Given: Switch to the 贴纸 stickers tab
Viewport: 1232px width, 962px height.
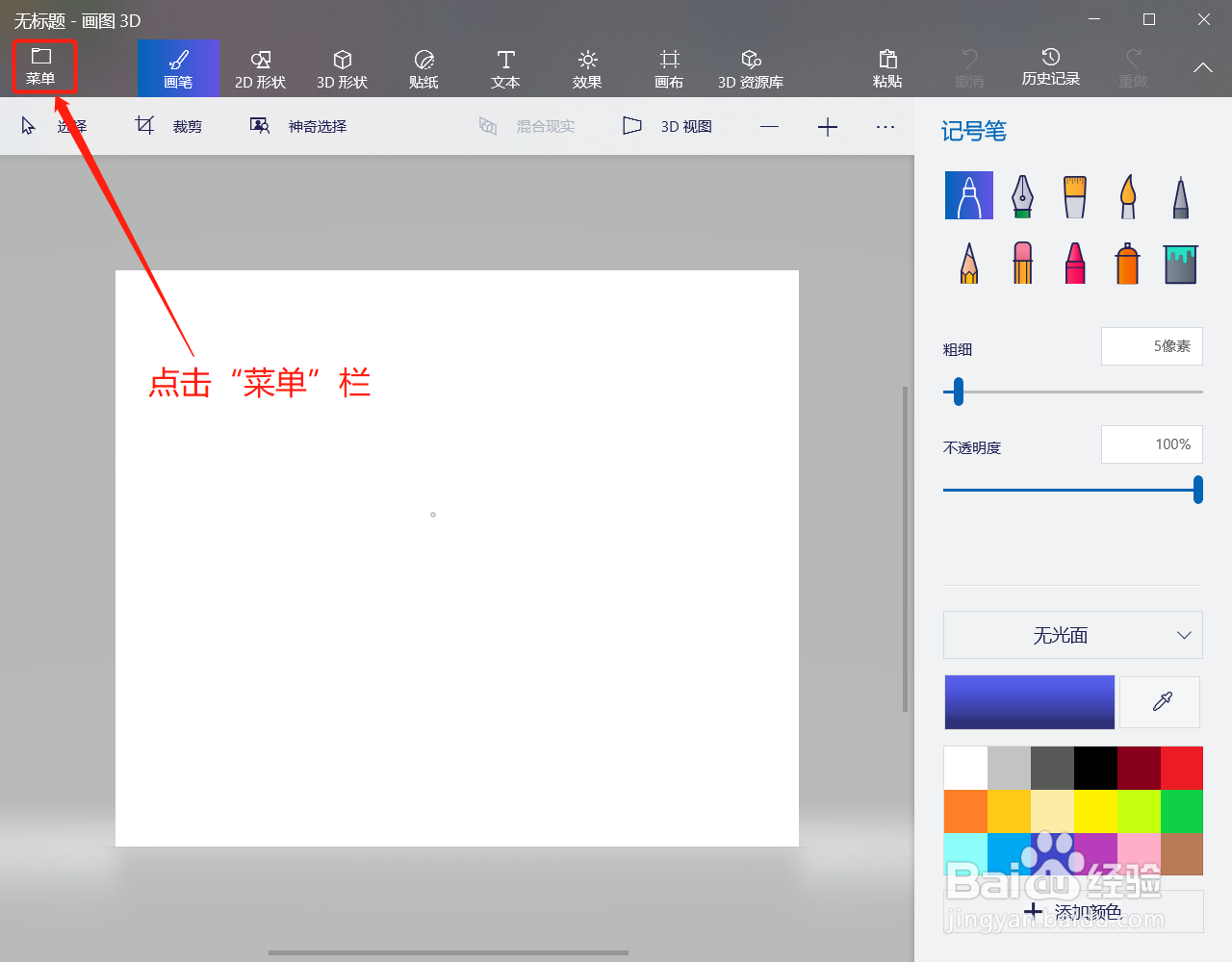Looking at the screenshot, I should [x=423, y=67].
